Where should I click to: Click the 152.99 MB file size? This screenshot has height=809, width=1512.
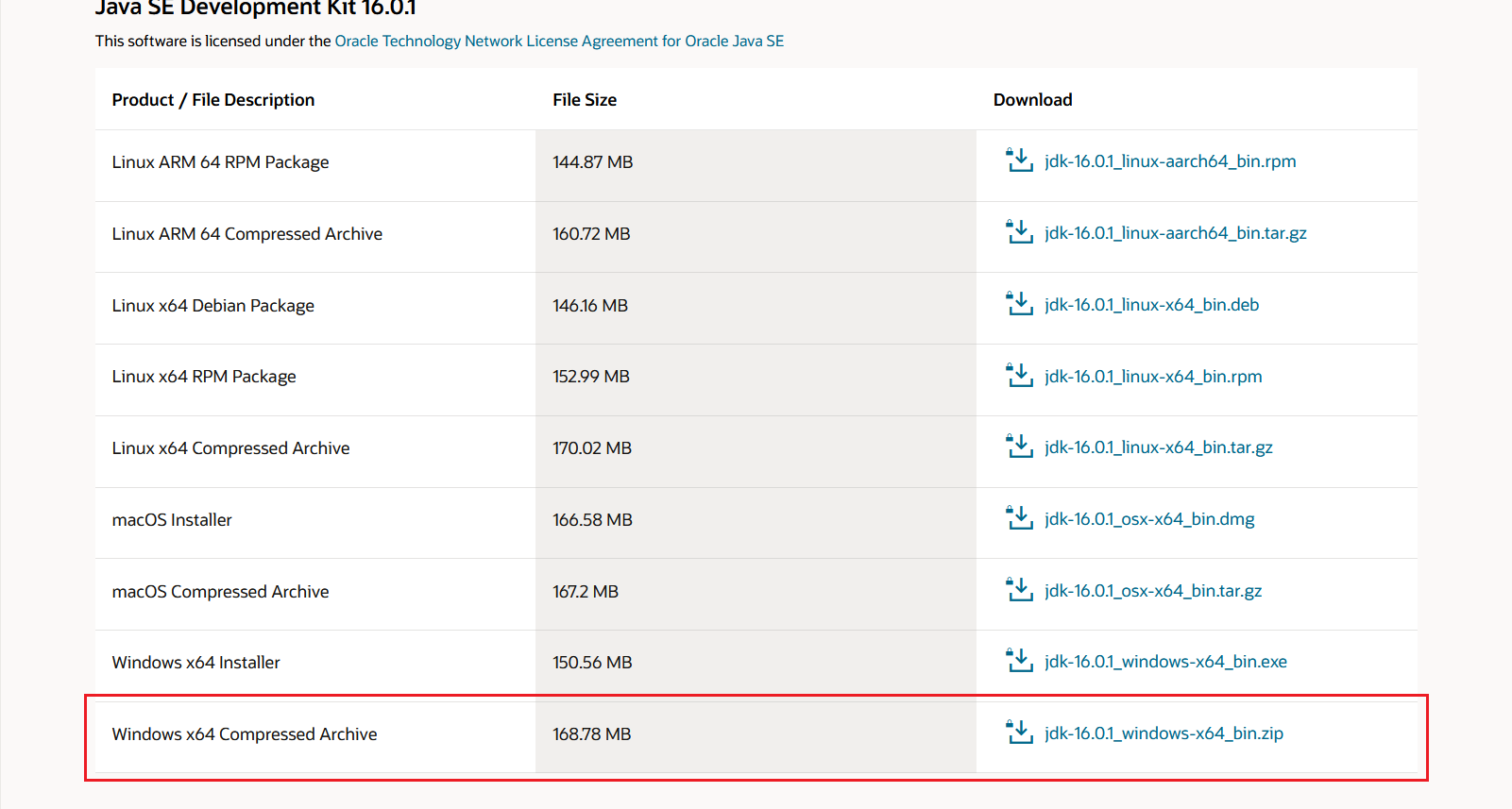[x=591, y=377]
